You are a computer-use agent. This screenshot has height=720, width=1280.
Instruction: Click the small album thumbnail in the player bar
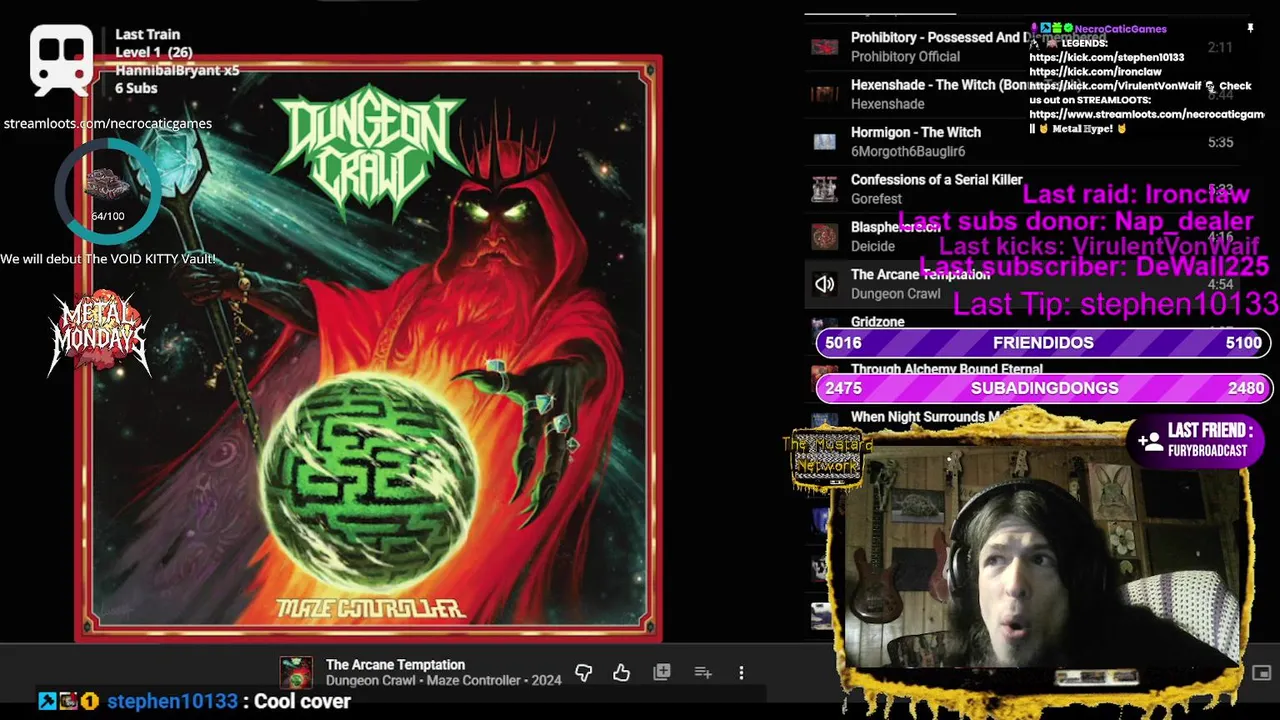point(296,673)
